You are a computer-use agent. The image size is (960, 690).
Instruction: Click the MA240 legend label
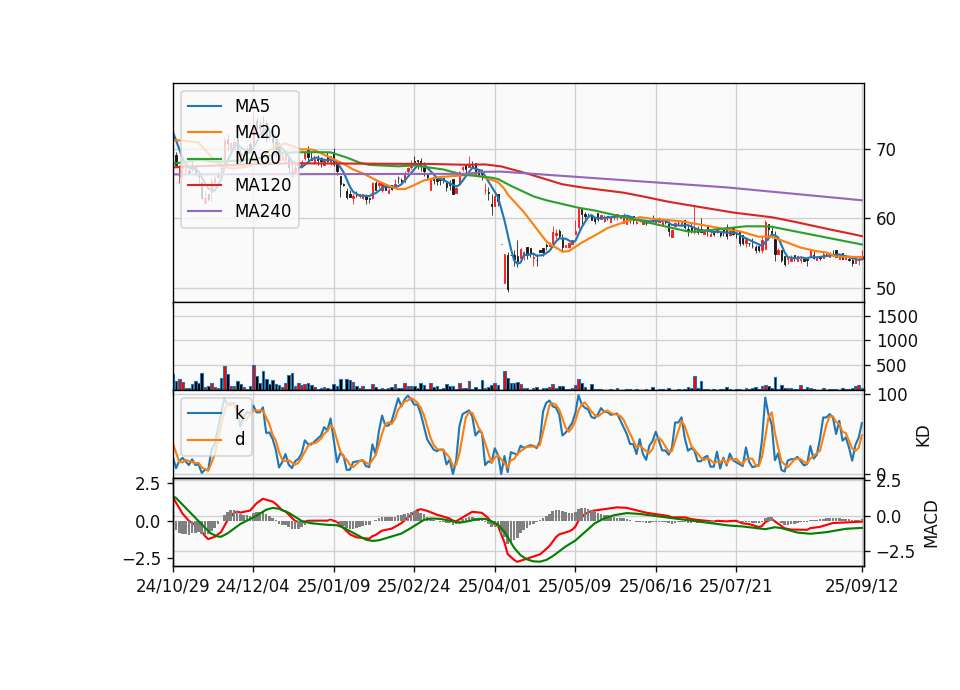pyautogui.click(x=263, y=211)
